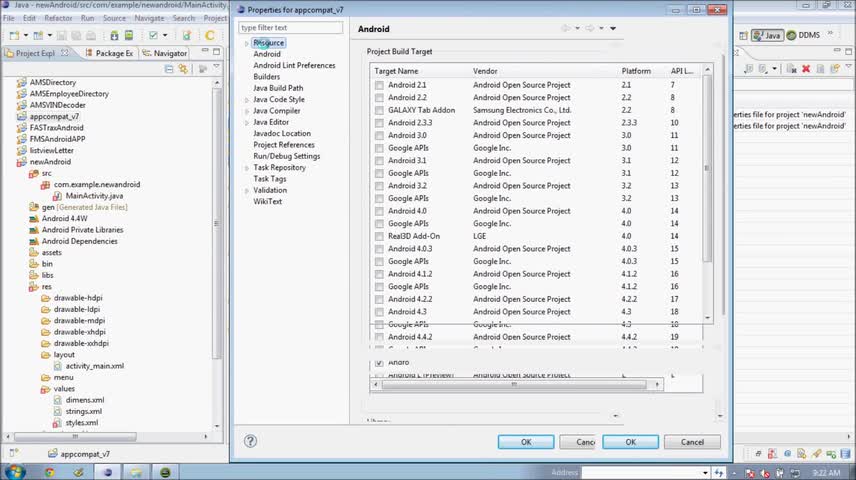Click the red X remove icon in right panel
Viewport: 856px width, 480px height.
pyautogui.click(x=806, y=69)
